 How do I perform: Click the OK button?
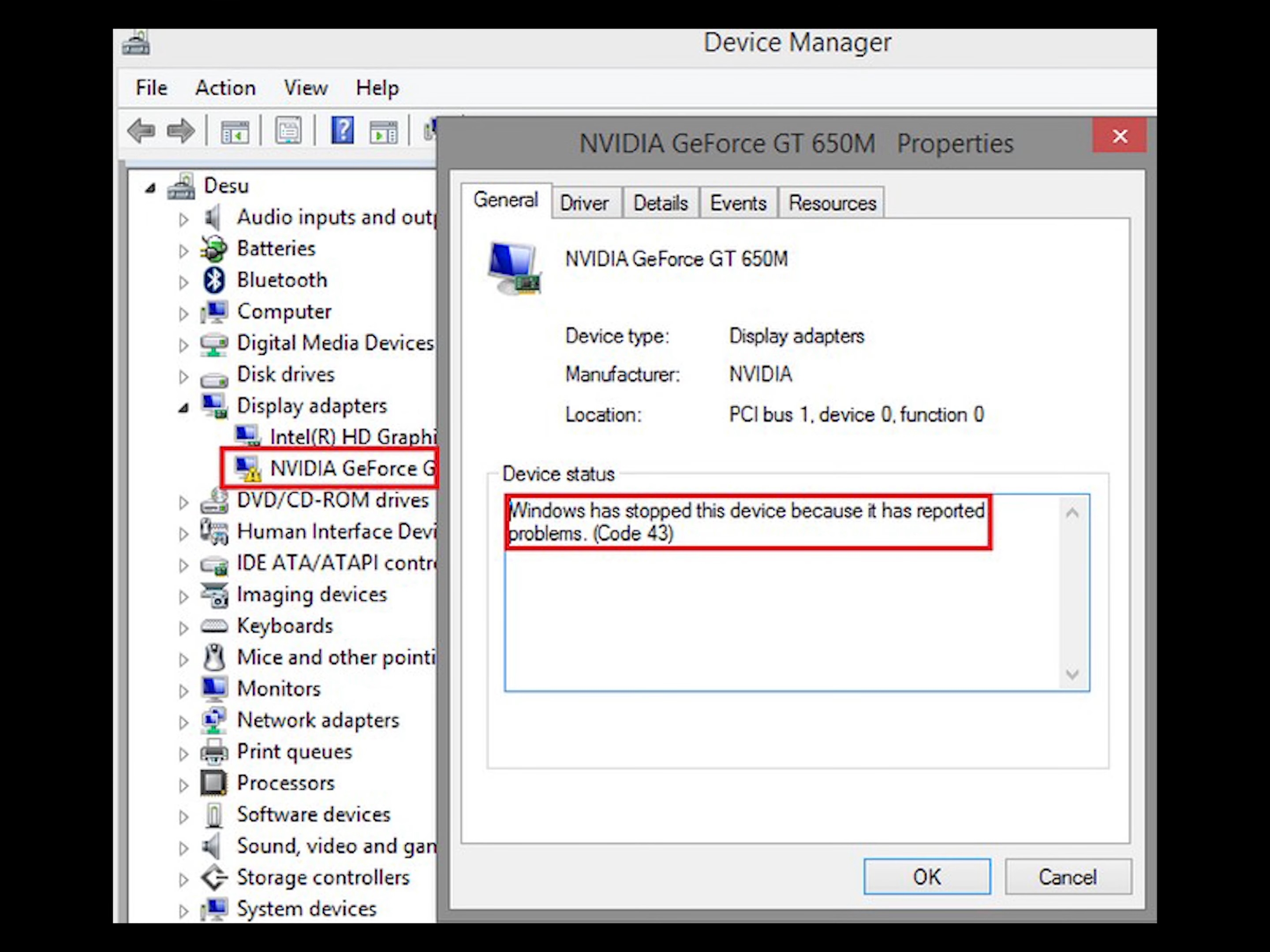point(926,877)
